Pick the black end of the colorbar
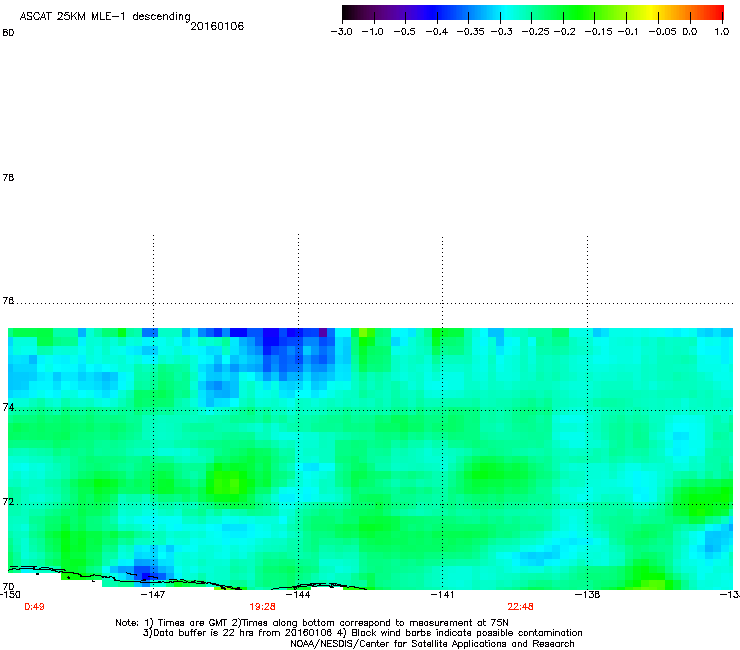The width and height of the screenshot is (740, 650). pos(348,12)
